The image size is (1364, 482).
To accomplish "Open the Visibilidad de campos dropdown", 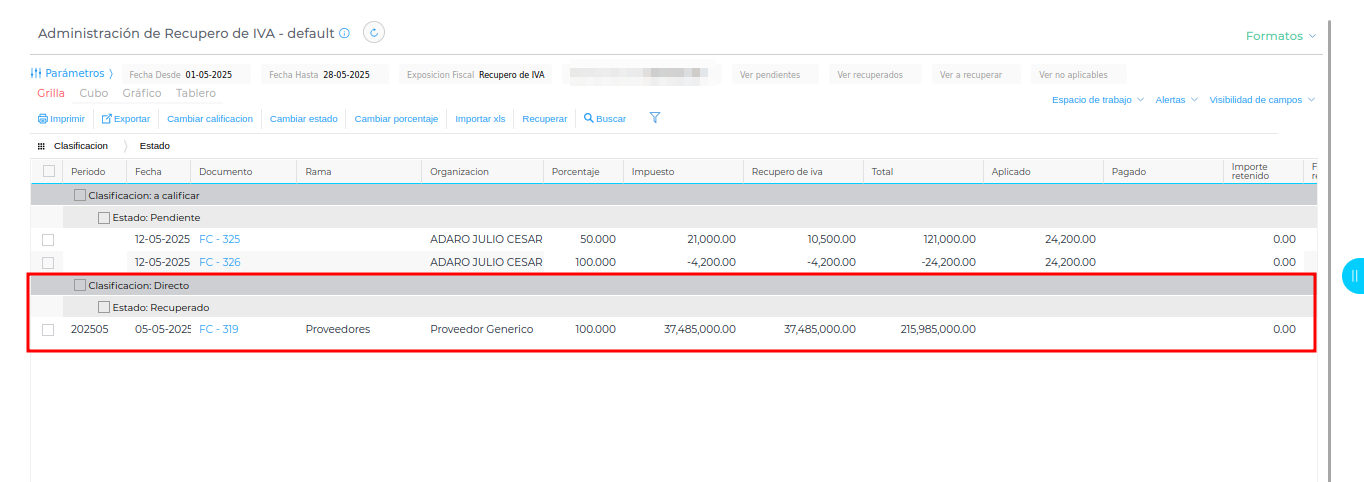I will point(1262,100).
